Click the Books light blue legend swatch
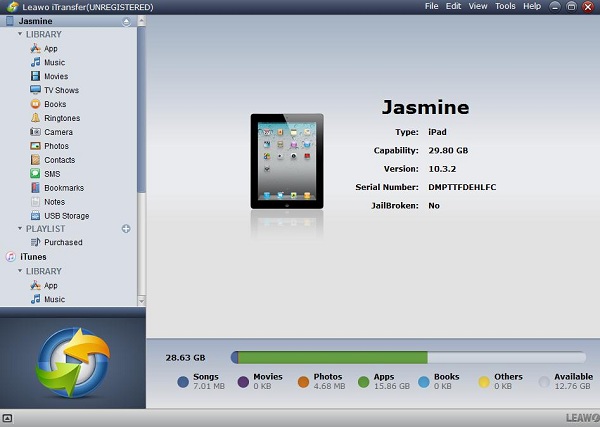 point(424,382)
